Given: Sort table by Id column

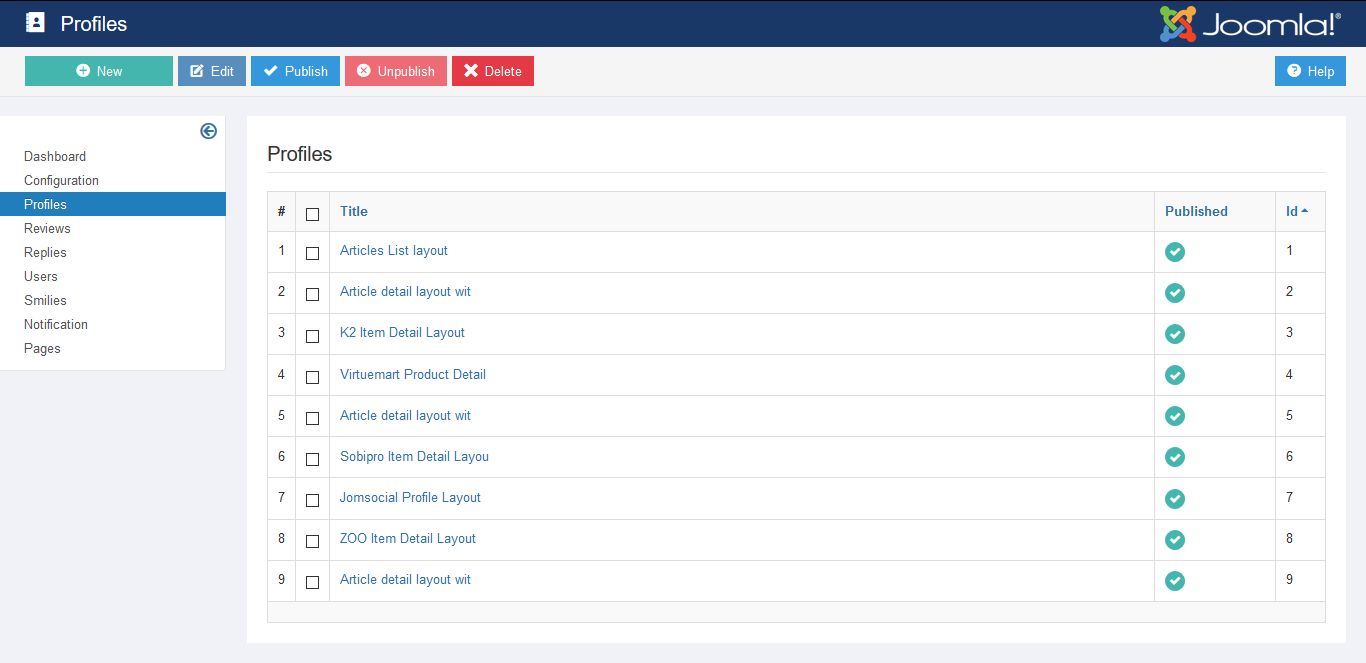Looking at the screenshot, I should click(x=1292, y=211).
